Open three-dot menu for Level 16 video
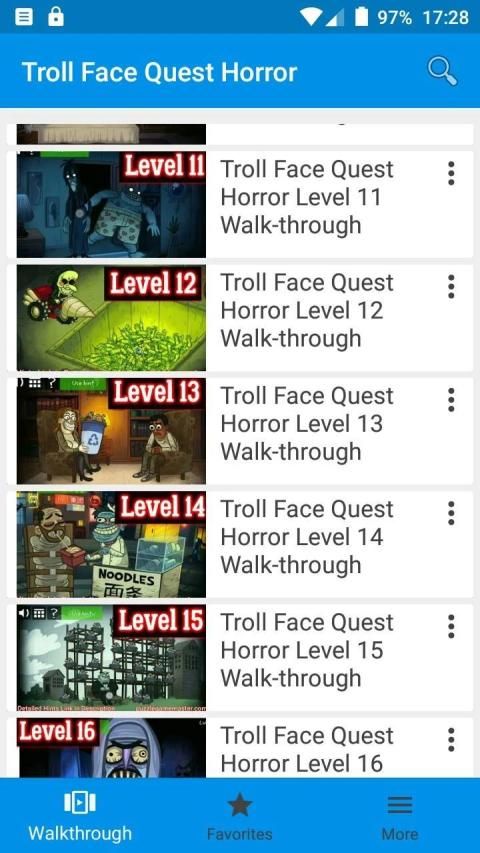 451,739
